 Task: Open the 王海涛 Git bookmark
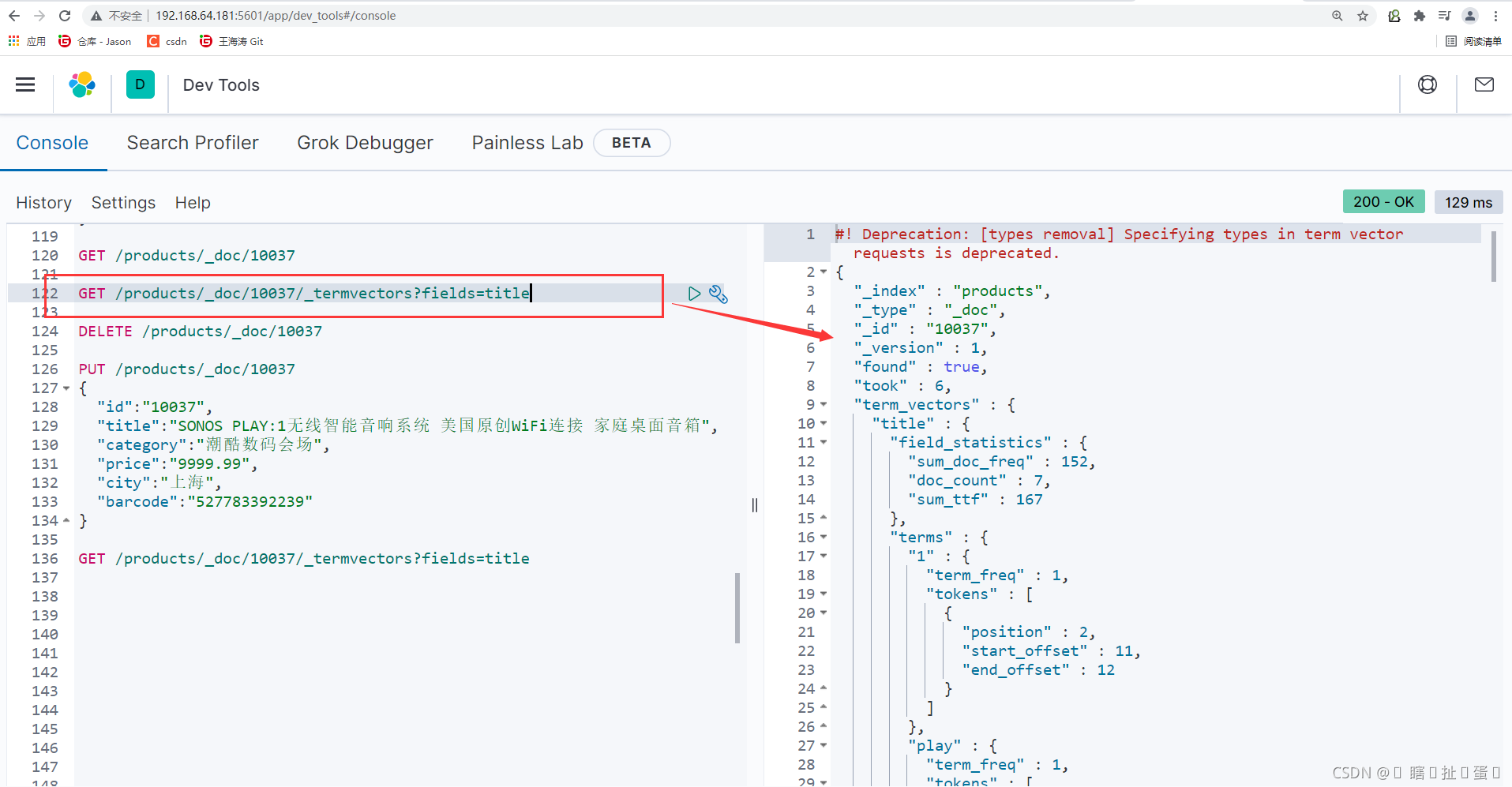click(231, 41)
